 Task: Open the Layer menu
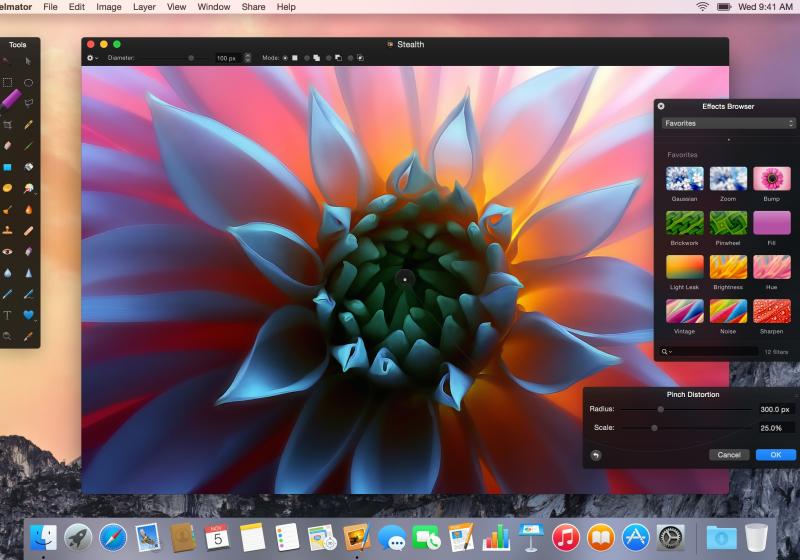pos(144,7)
